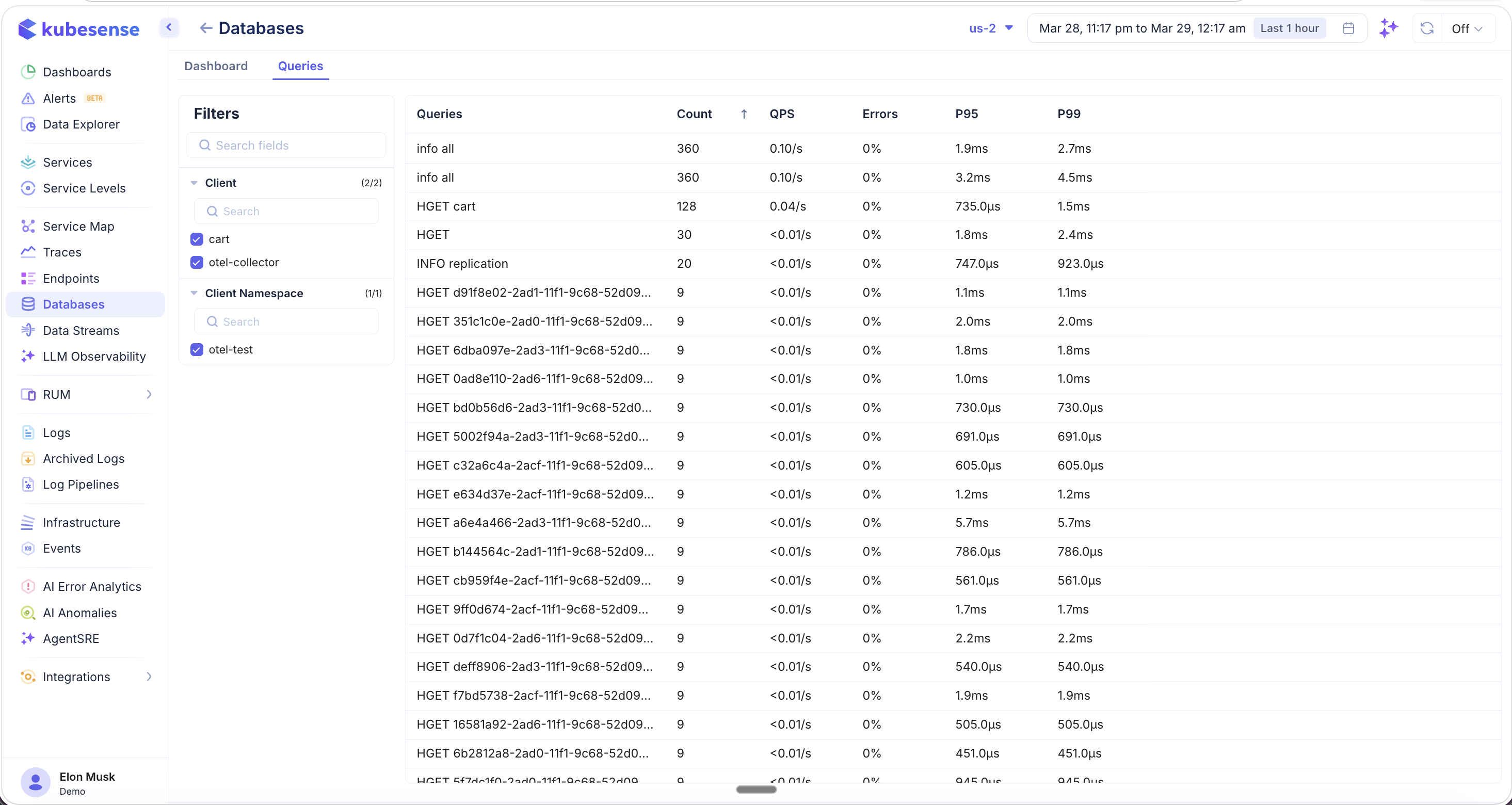This screenshot has width=1512, height=805.
Task: Uncheck the cart client filter
Action: (196, 239)
